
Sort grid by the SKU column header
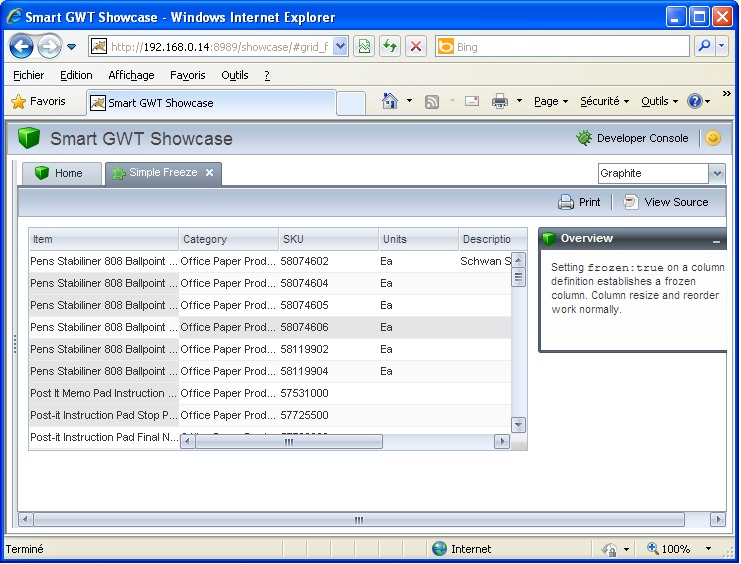pyautogui.click(x=327, y=240)
